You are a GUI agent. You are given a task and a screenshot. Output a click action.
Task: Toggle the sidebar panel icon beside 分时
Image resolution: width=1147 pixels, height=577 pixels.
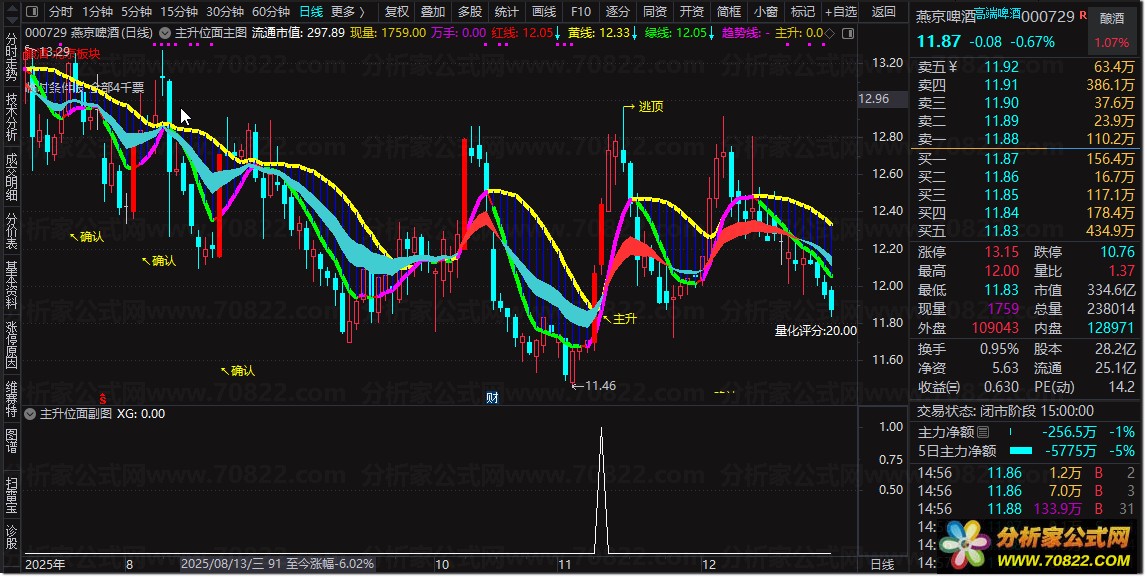pyautogui.click(x=32, y=12)
